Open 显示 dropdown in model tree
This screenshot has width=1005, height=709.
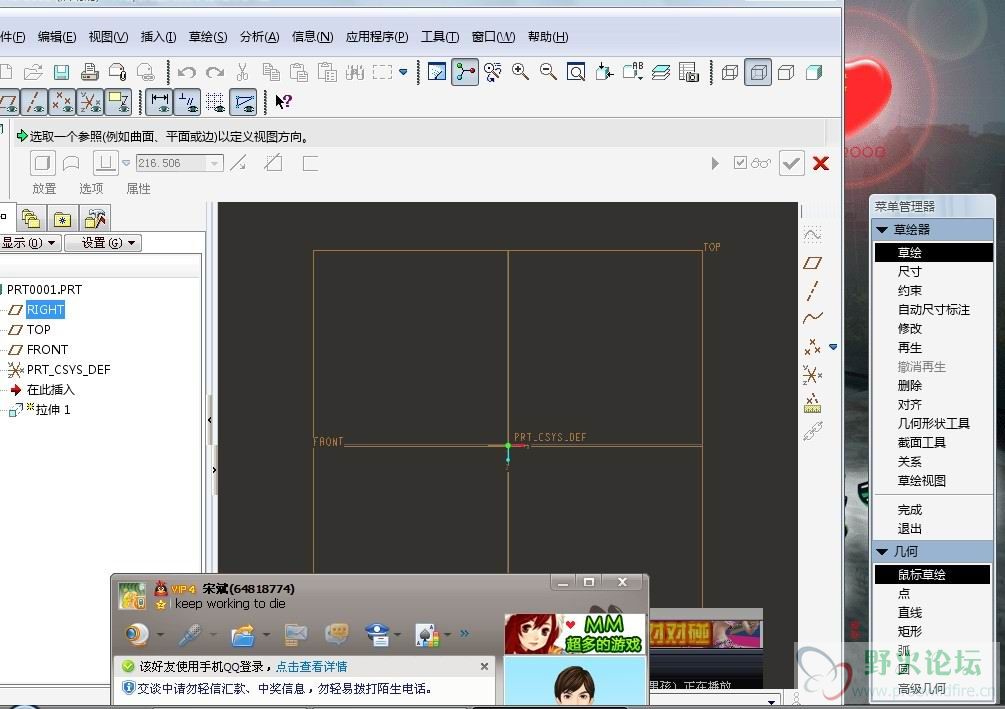29,243
